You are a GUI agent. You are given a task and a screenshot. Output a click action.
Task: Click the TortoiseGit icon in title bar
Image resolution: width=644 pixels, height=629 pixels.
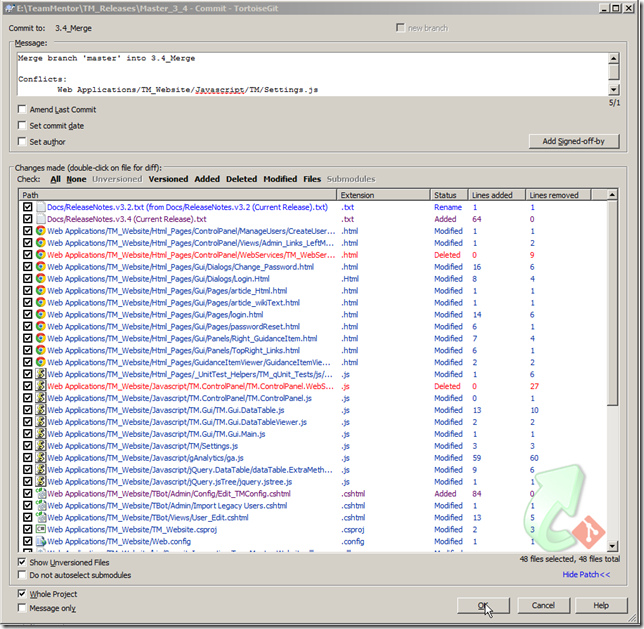(10, 8)
